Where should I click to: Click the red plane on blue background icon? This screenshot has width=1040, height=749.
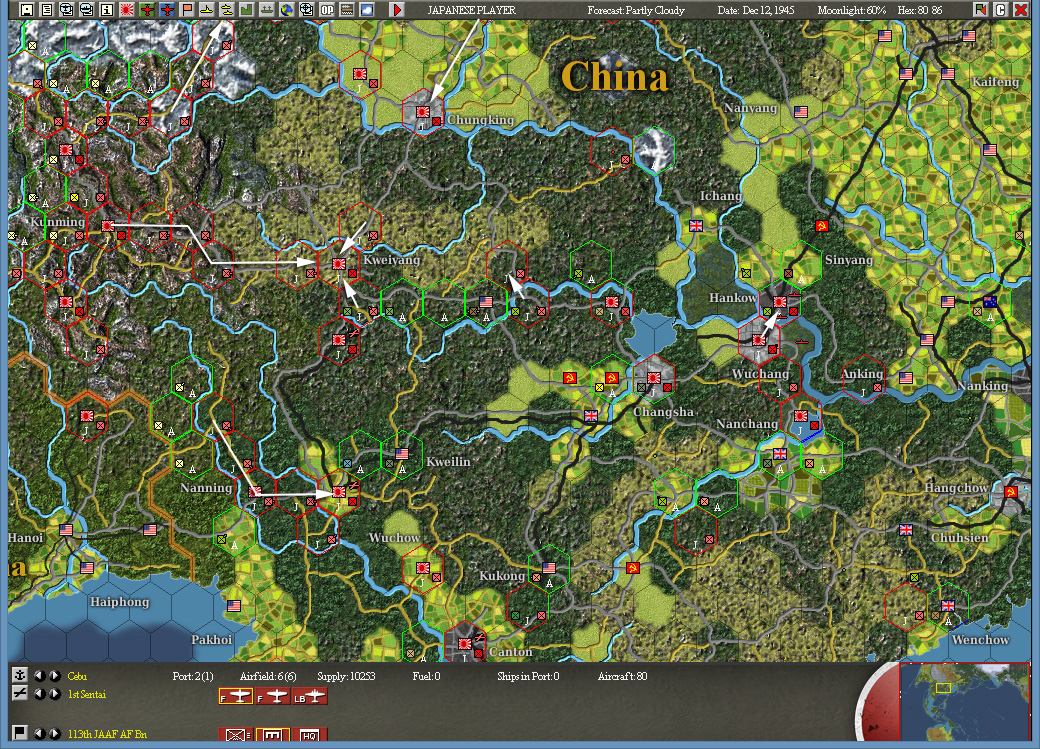coord(166,10)
